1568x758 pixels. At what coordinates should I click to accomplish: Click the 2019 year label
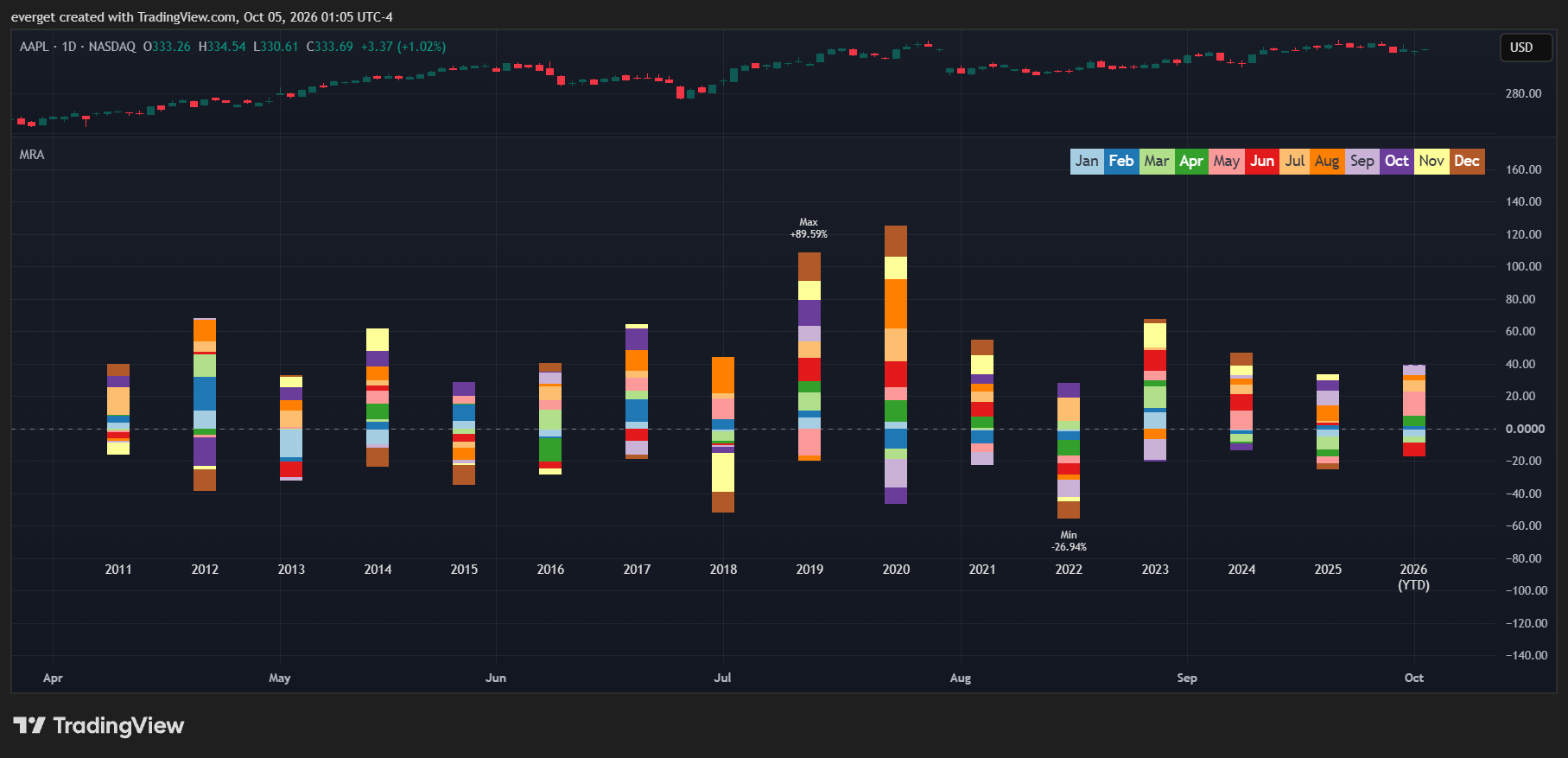(809, 570)
